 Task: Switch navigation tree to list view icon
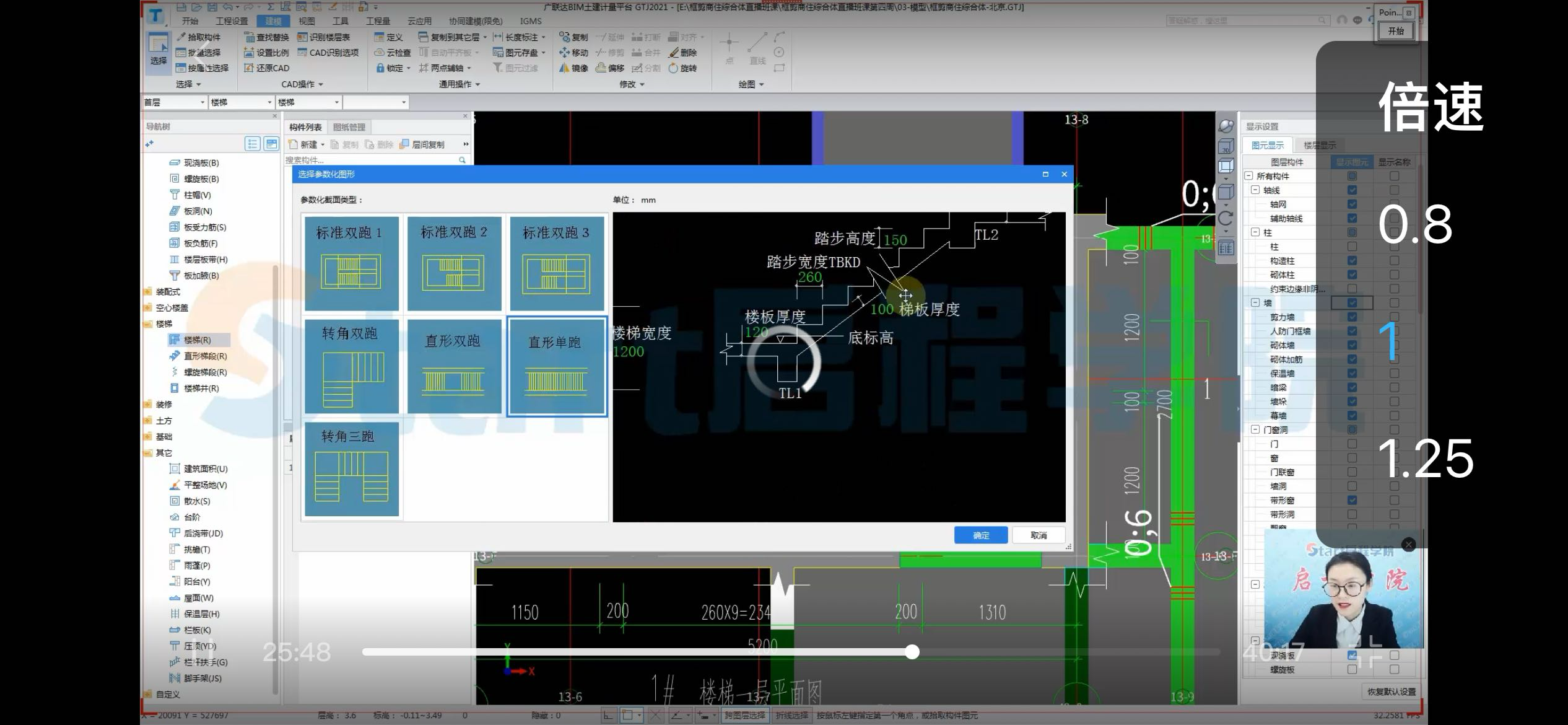tap(252, 144)
